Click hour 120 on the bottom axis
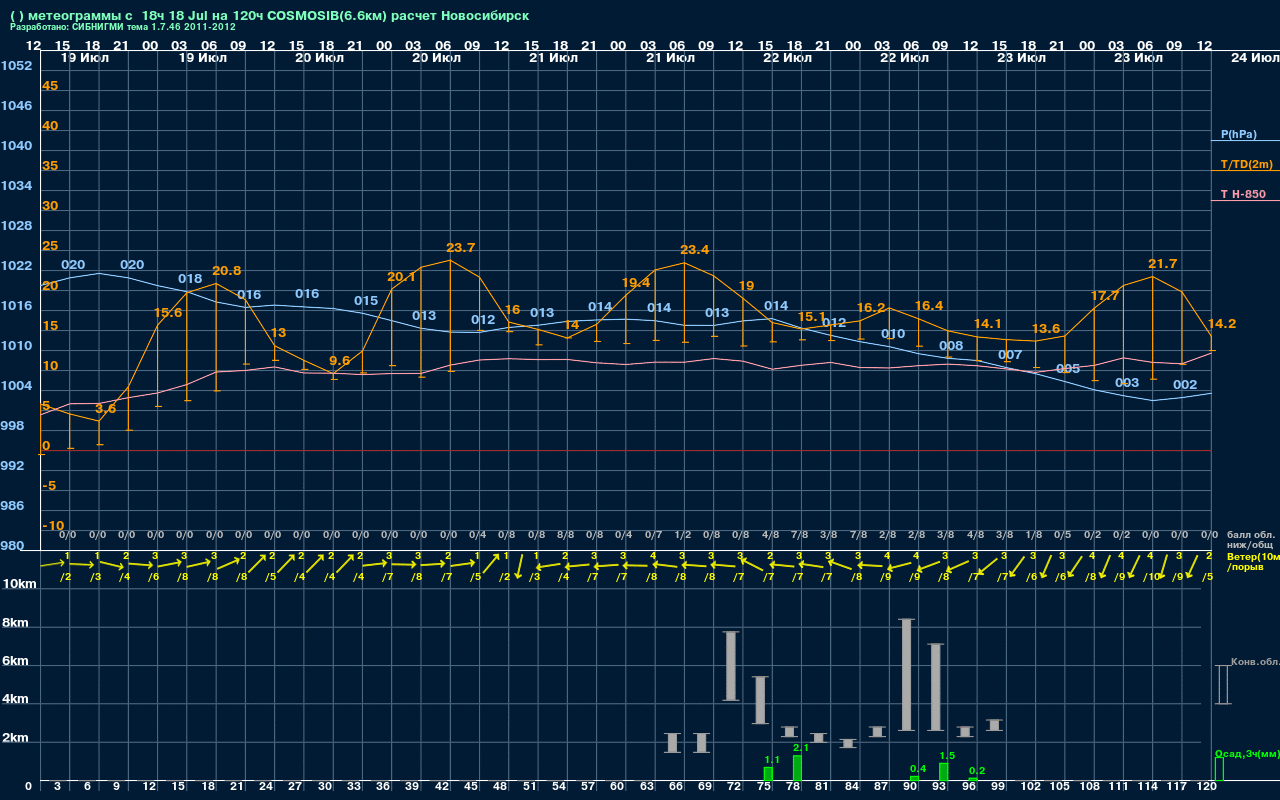 (x=1207, y=787)
